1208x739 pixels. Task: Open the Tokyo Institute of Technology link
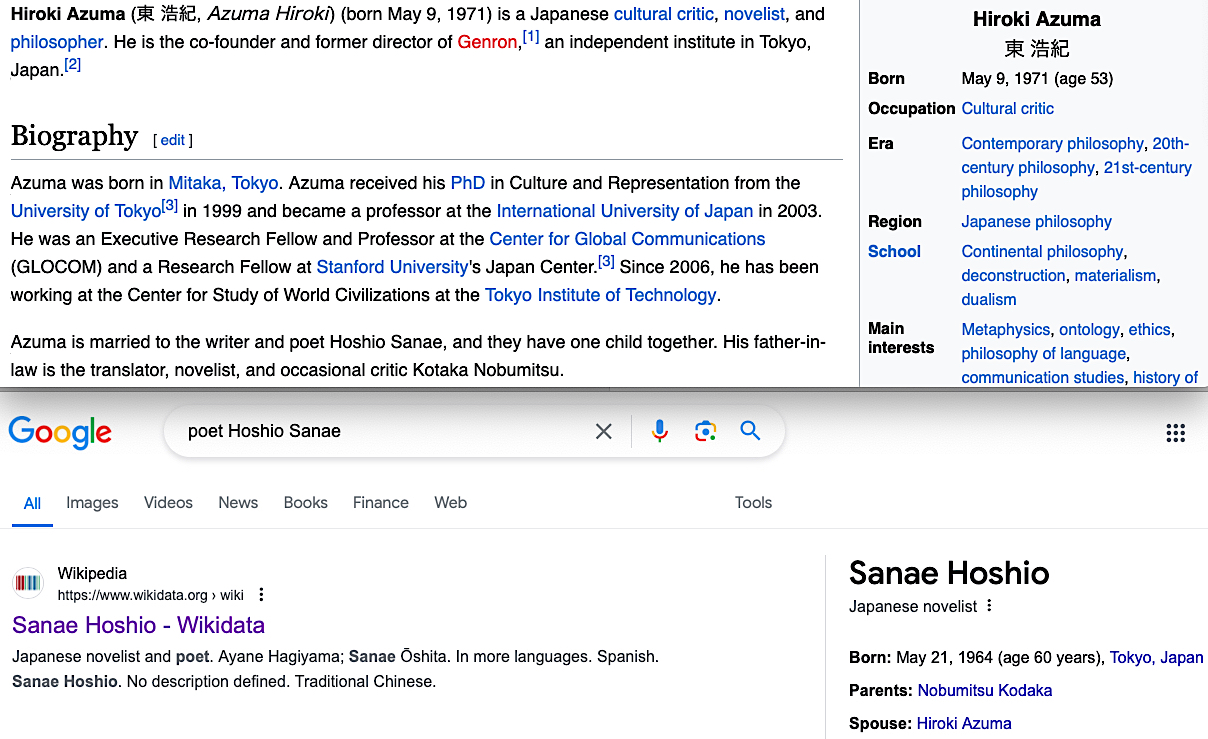coord(600,295)
